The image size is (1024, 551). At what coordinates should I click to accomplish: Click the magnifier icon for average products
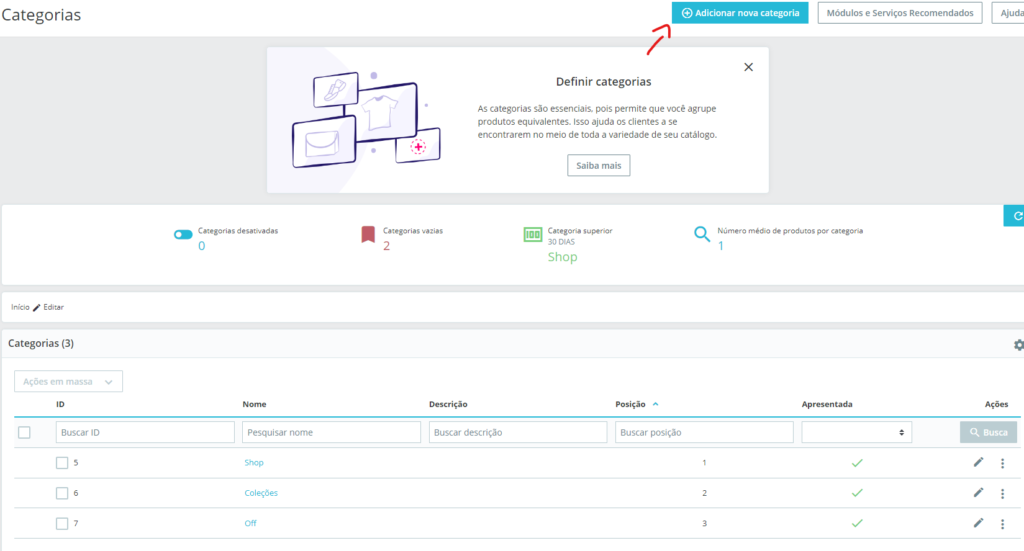click(x=702, y=234)
